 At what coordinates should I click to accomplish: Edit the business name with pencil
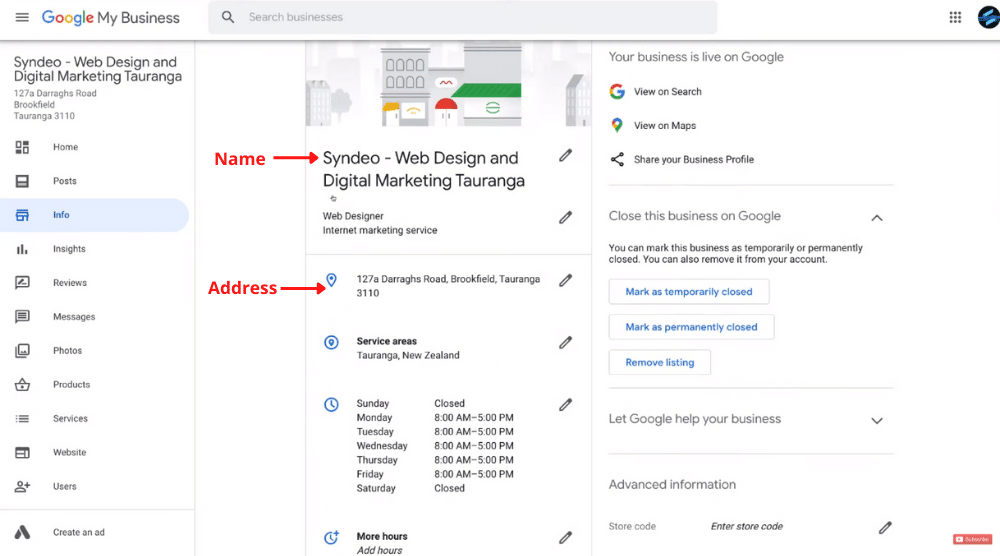pyautogui.click(x=566, y=156)
